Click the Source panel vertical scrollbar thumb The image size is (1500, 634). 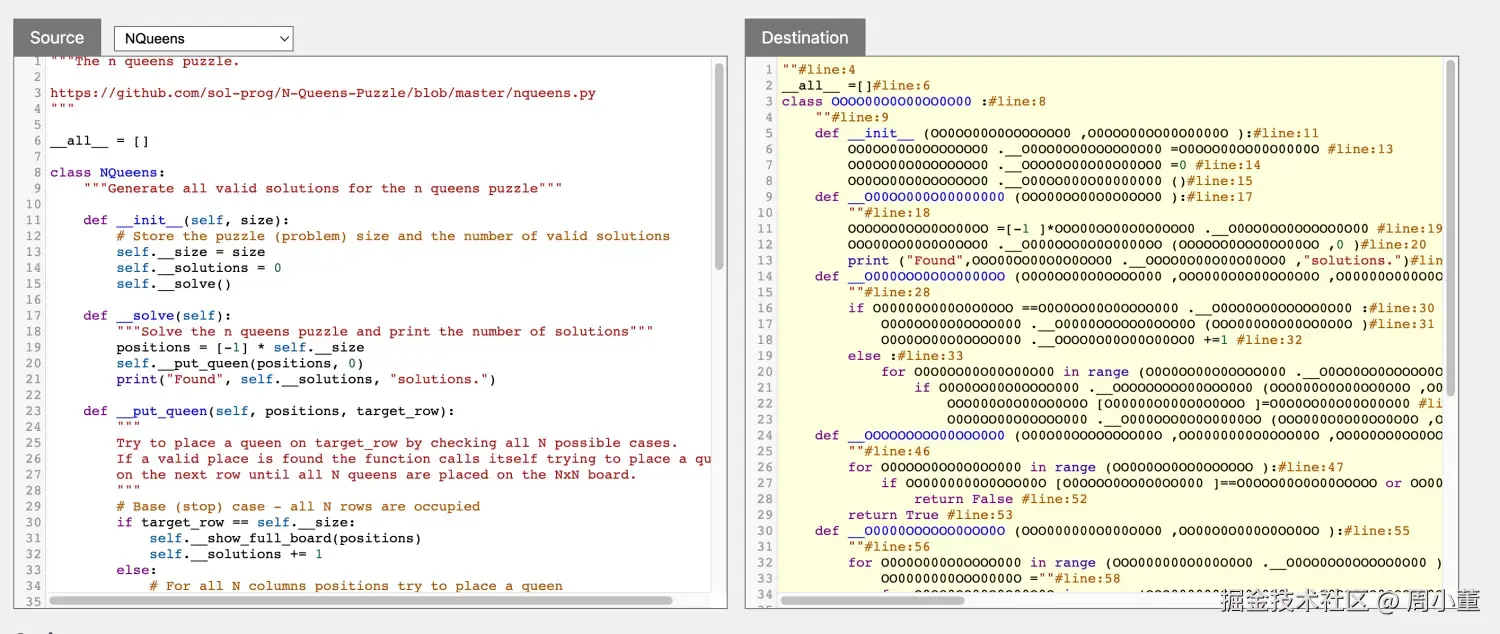pos(719,165)
